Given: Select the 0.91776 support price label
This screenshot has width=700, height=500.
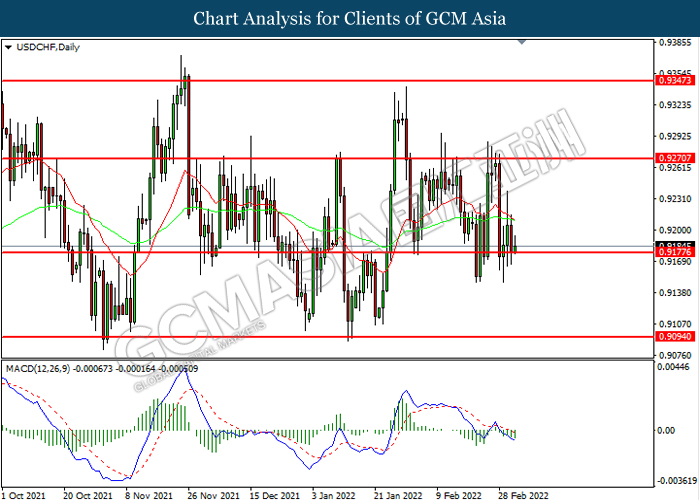Looking at the screenshot, I should point(675,253).
